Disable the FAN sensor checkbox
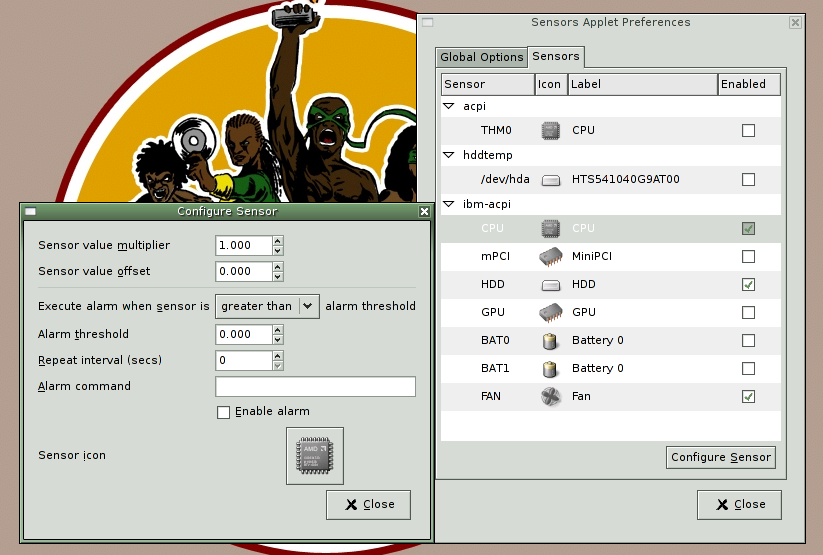The image size is (823, 555). point(748,397)
